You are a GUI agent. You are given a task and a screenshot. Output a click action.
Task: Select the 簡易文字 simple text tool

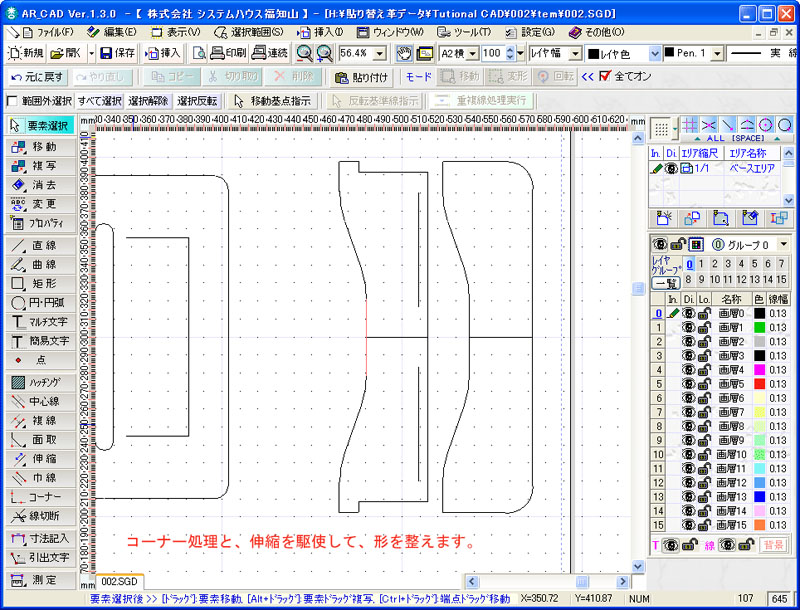(41, 341)
